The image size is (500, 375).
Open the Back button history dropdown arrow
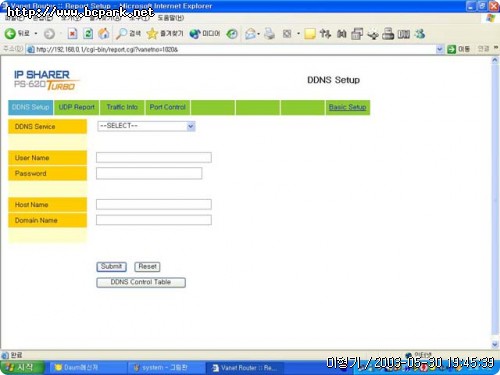click(x=36, y=34)
